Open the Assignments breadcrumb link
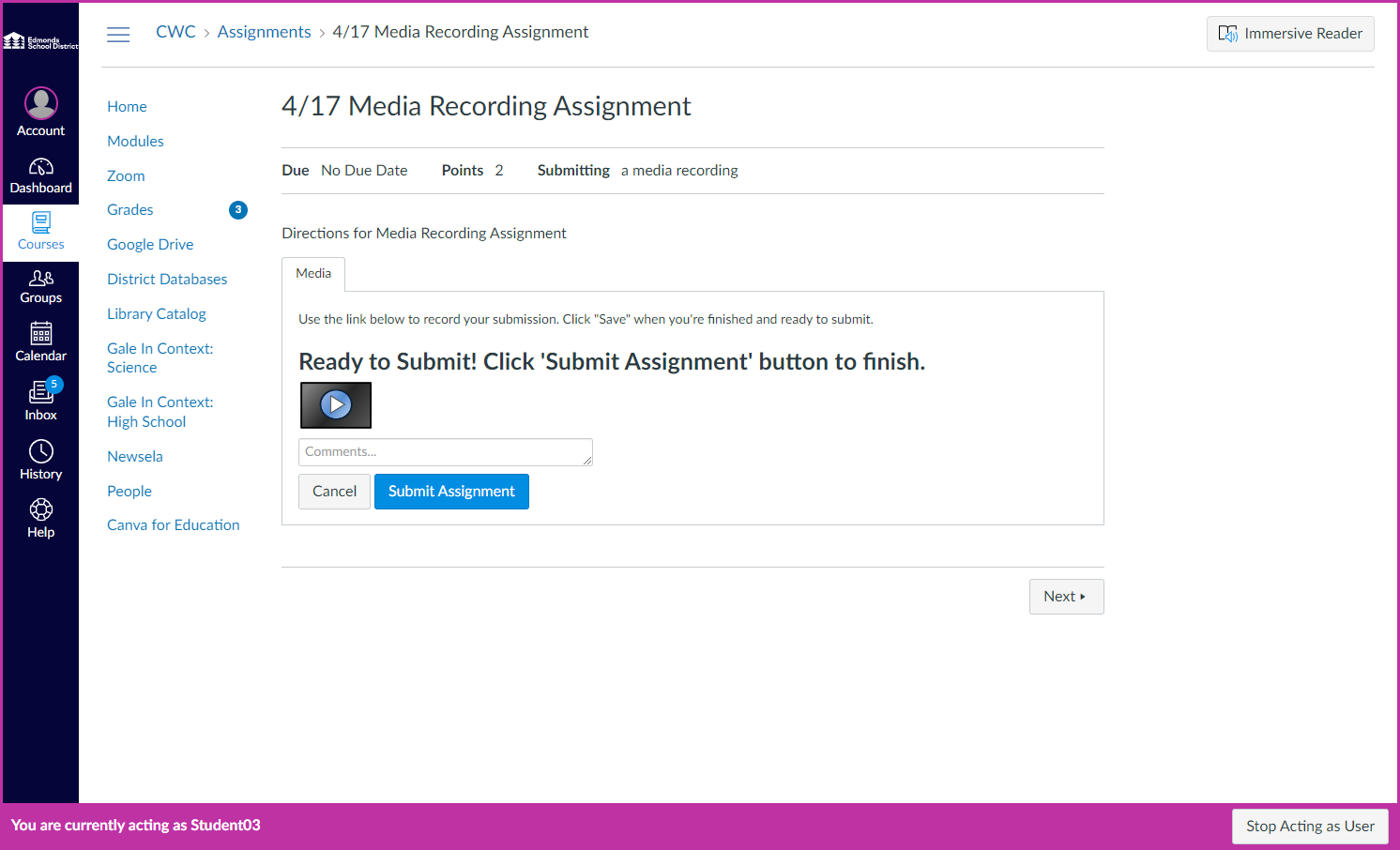 (264, 32)
